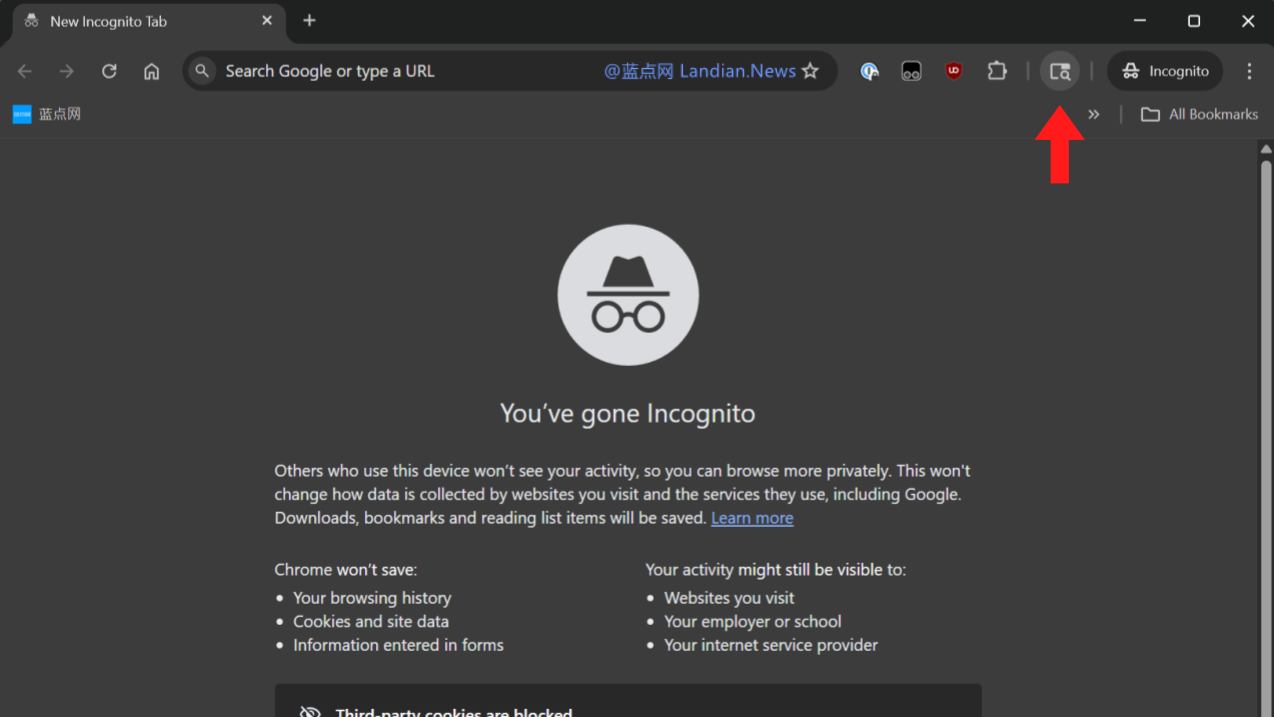Click 'Your employer or school' list item
This screenshot has height=717, width=1274.
(753, 621)
